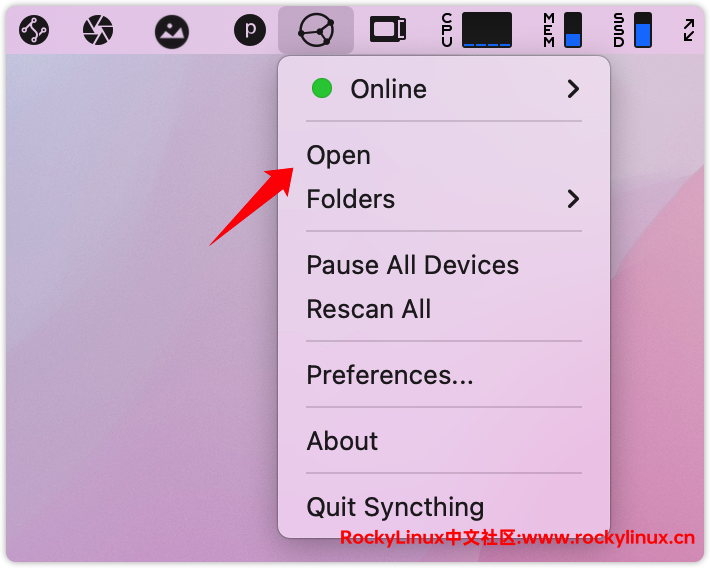Click the Syncthing menu bar icon
The width and height of the screenshot is (710, 568).
tap(316, 30)
